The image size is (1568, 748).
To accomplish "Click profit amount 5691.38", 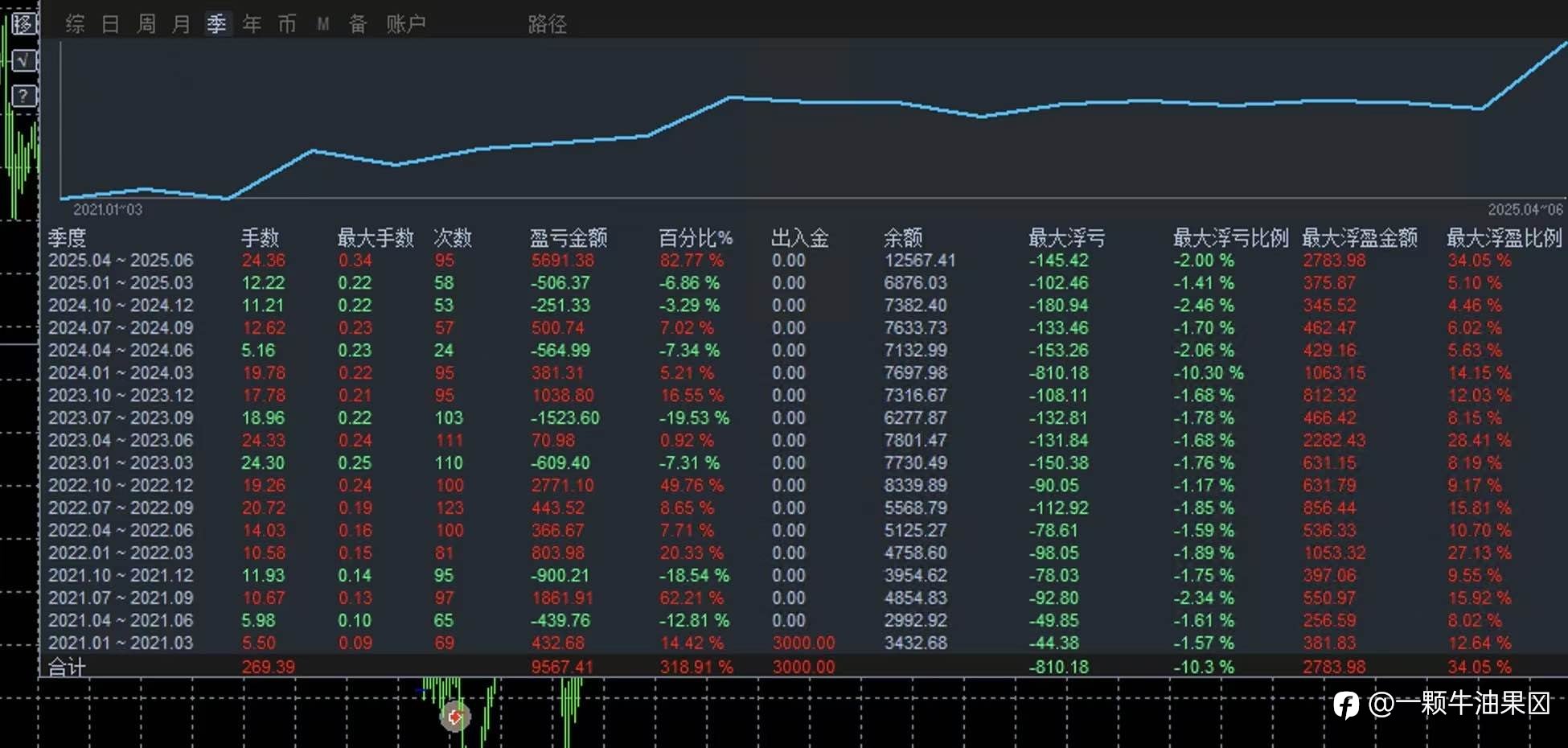I will [x=563, y=261].
